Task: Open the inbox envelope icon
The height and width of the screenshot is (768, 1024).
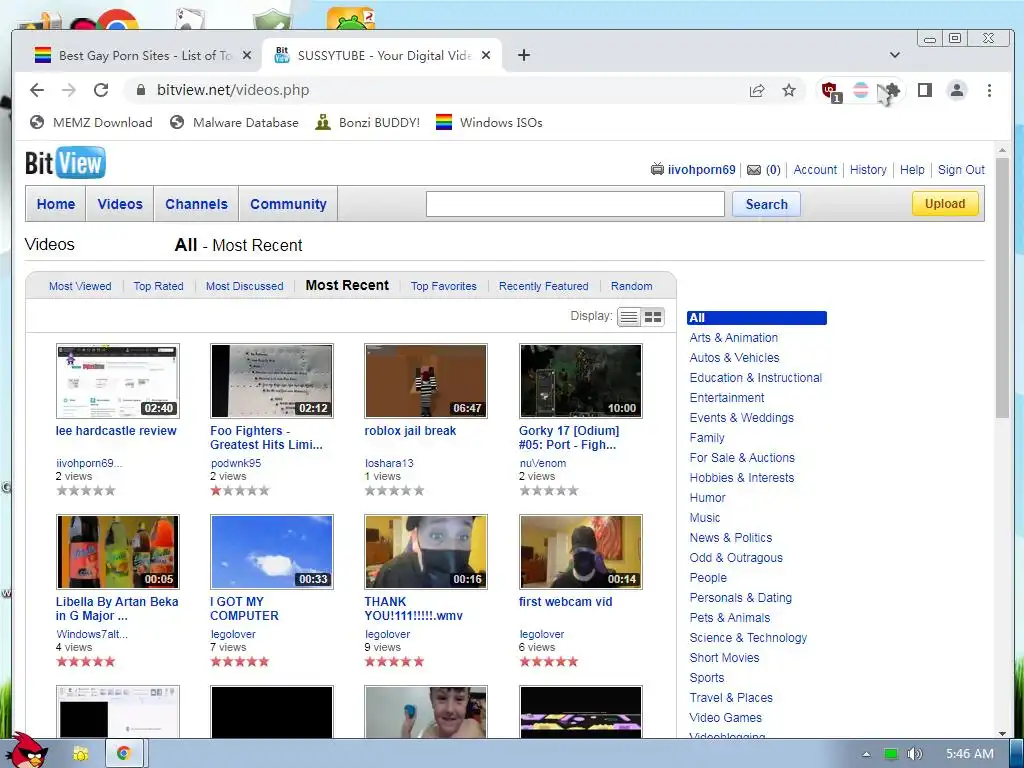Action: 754,170
